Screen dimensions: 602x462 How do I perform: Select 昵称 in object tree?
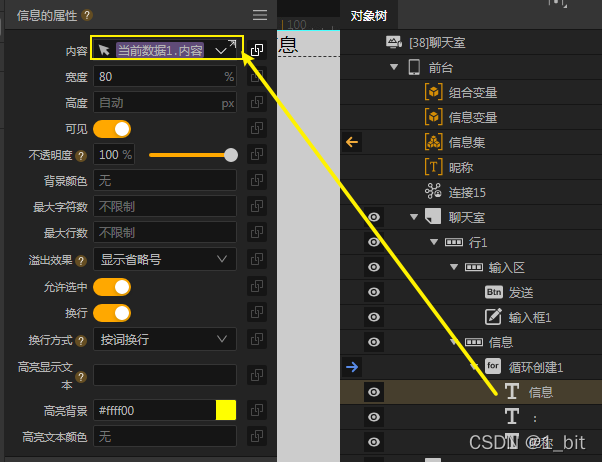click(x=461, y=167)
